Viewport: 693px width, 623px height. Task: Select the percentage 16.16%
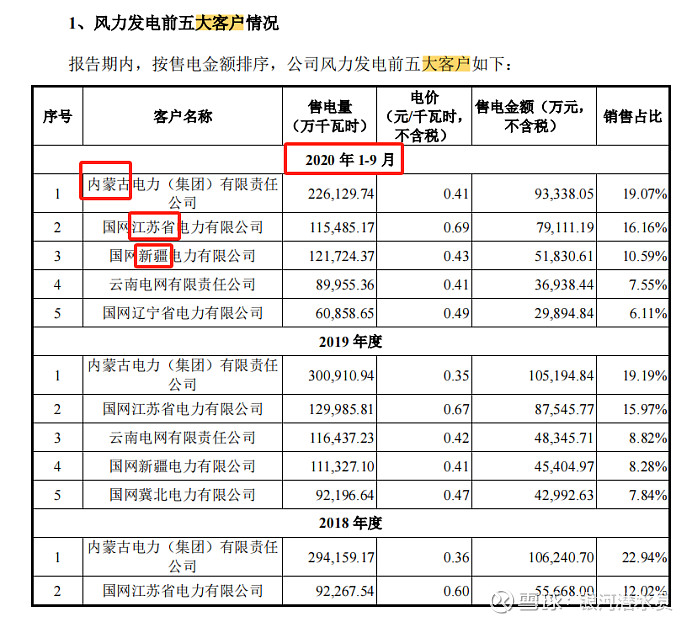(645, 228)
